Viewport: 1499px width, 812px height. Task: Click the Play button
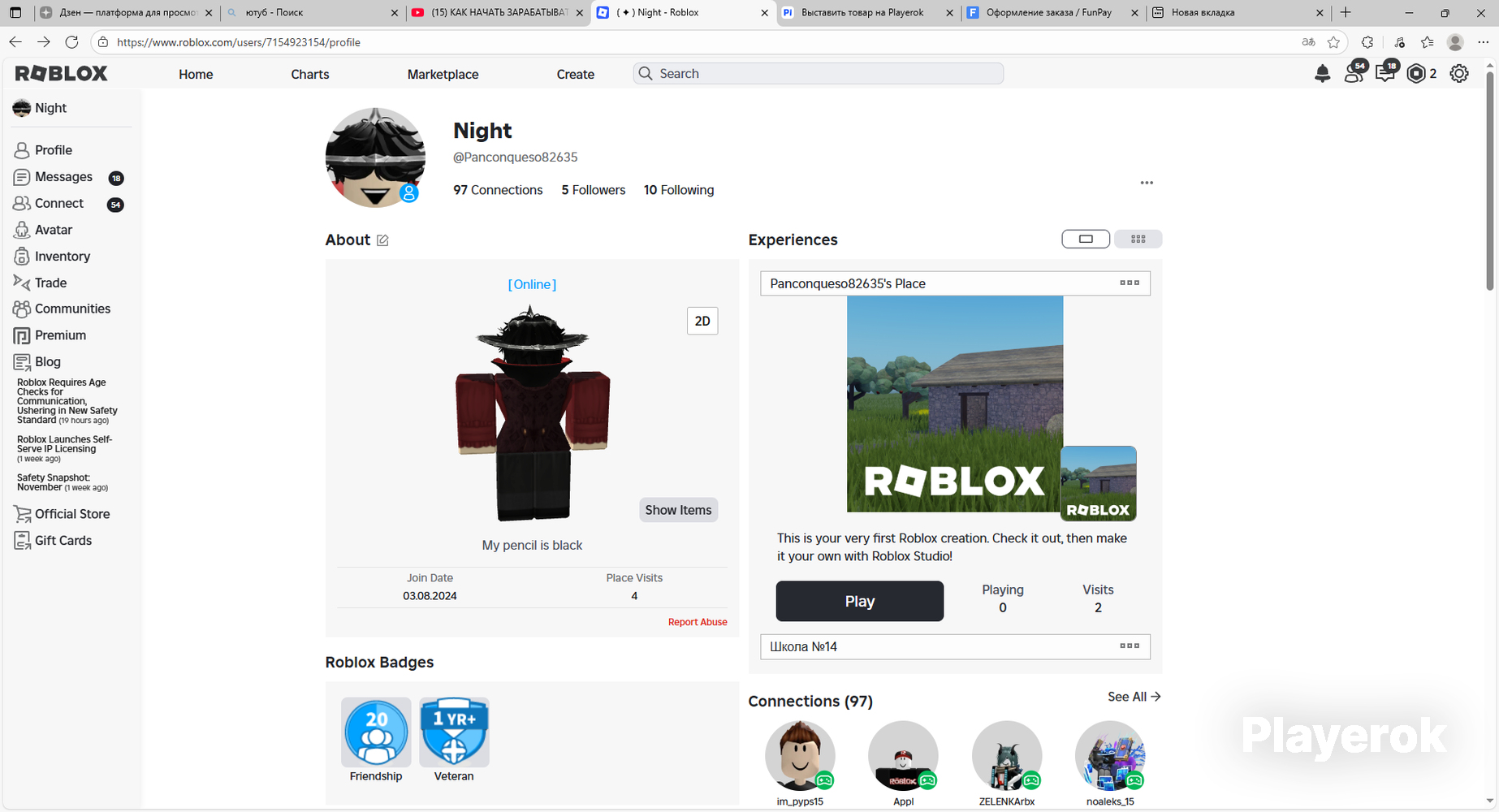[860, 602]
